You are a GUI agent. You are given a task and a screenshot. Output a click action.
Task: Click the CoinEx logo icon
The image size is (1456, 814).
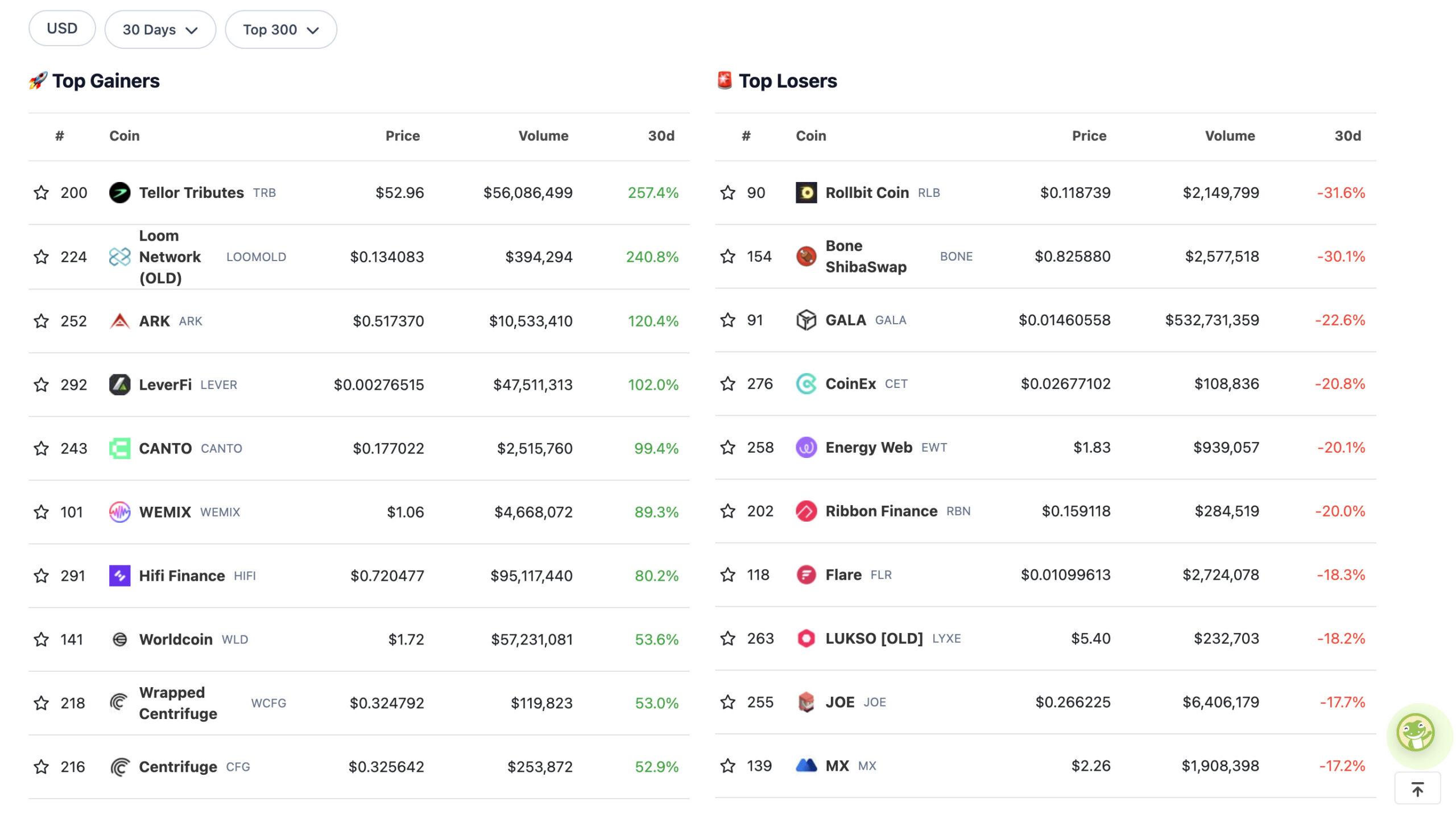(806, 384)
